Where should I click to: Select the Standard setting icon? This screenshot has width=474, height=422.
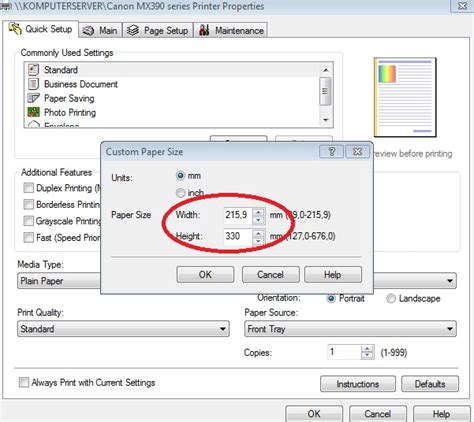(33, 70)
